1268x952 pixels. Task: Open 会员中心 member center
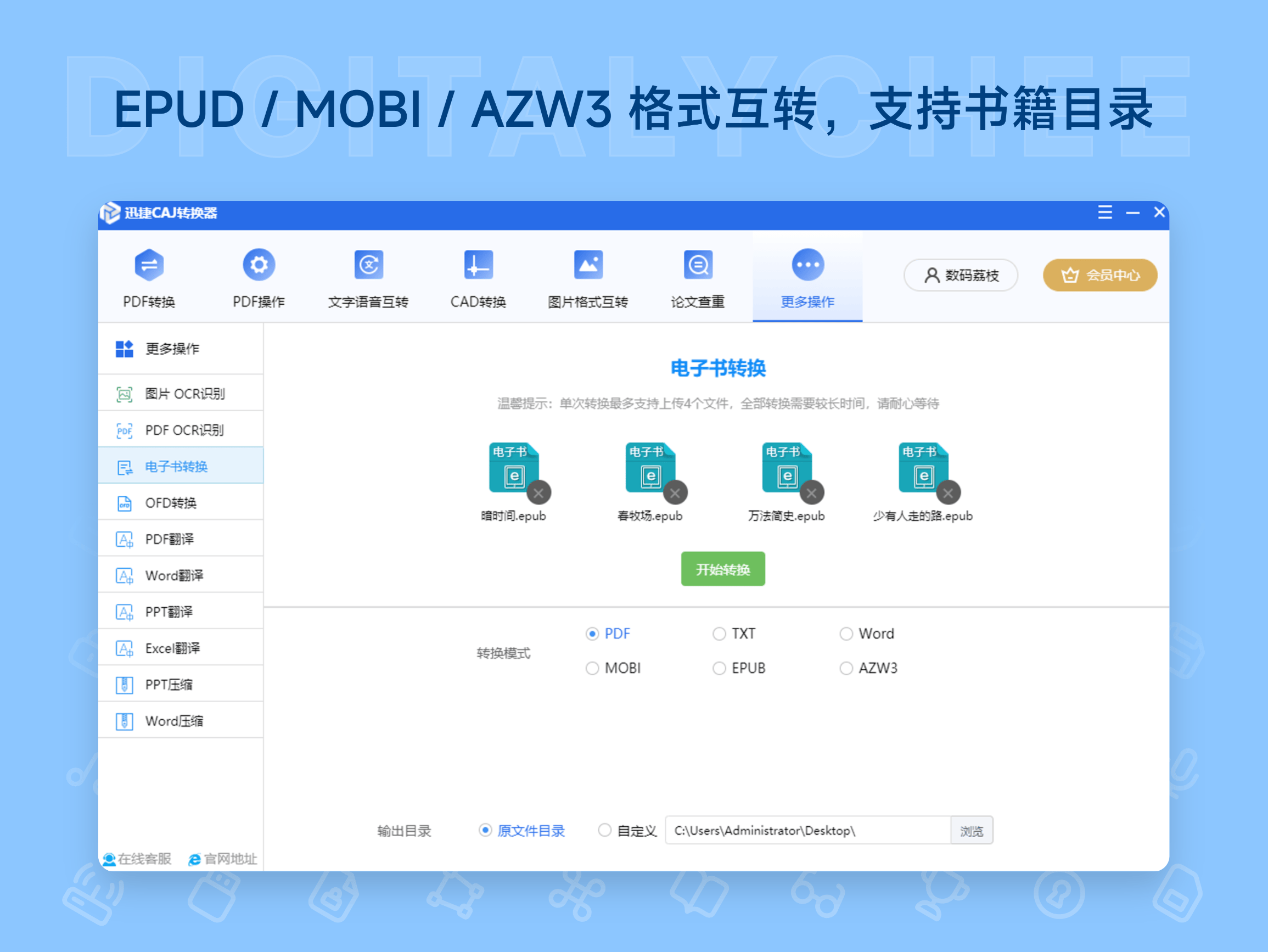1099,275
